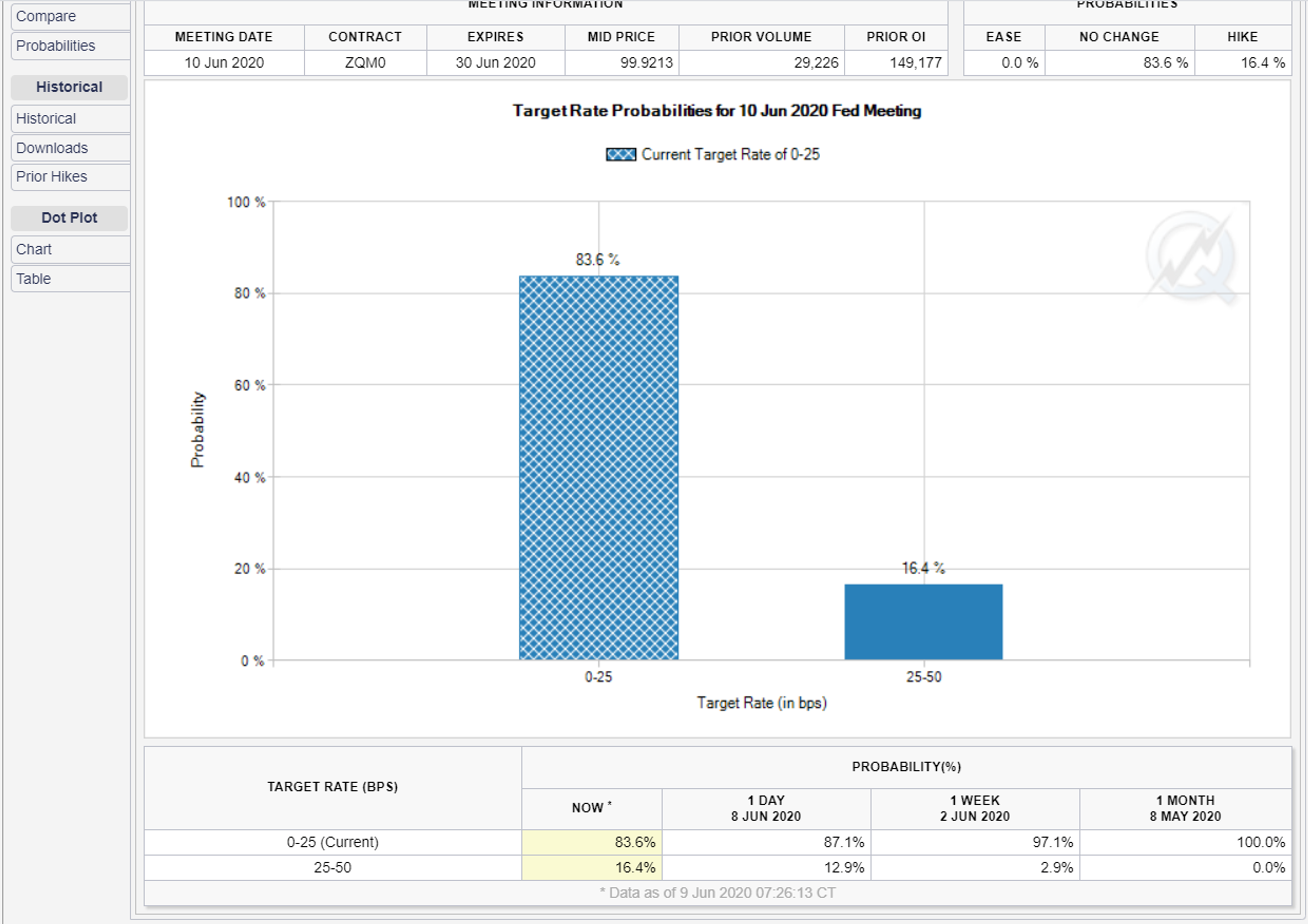Open the Dot Plot Table item

[x=71, y=279]
